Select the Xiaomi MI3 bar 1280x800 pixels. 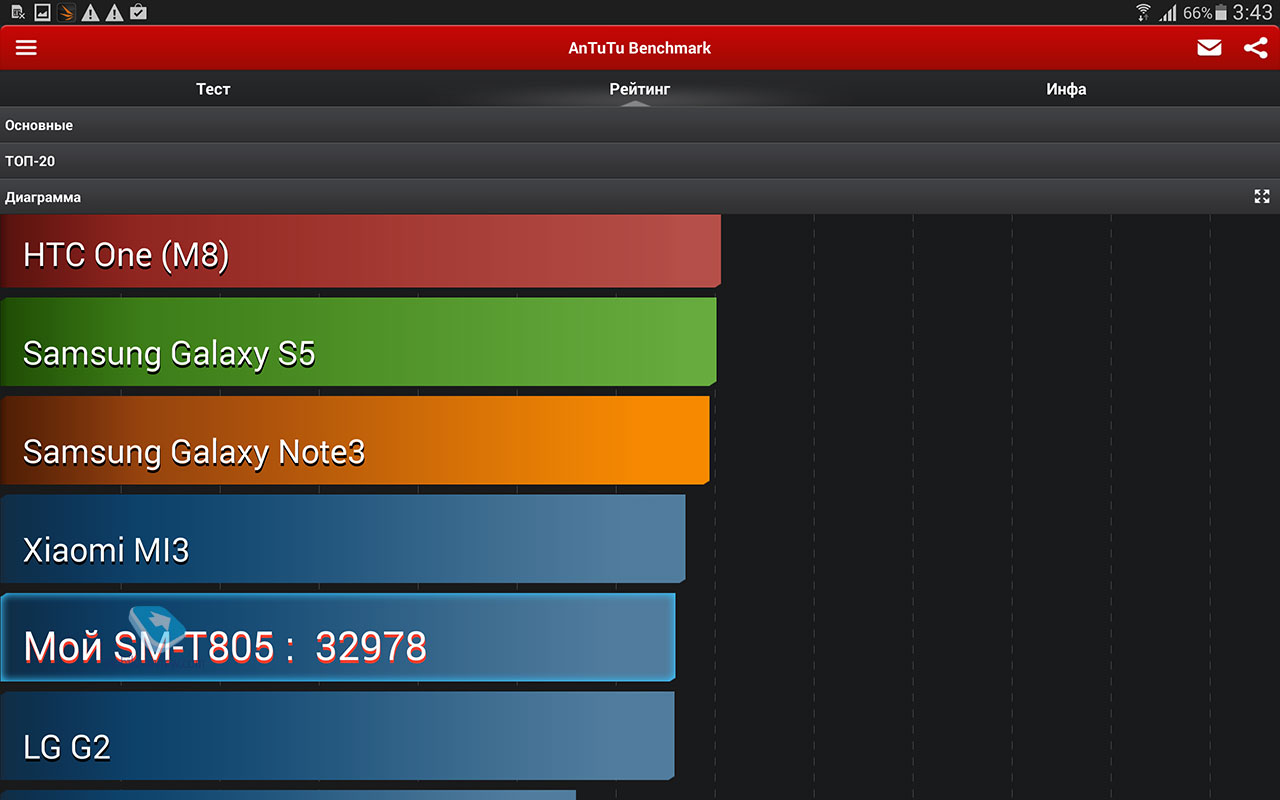(x=343, y=539)
